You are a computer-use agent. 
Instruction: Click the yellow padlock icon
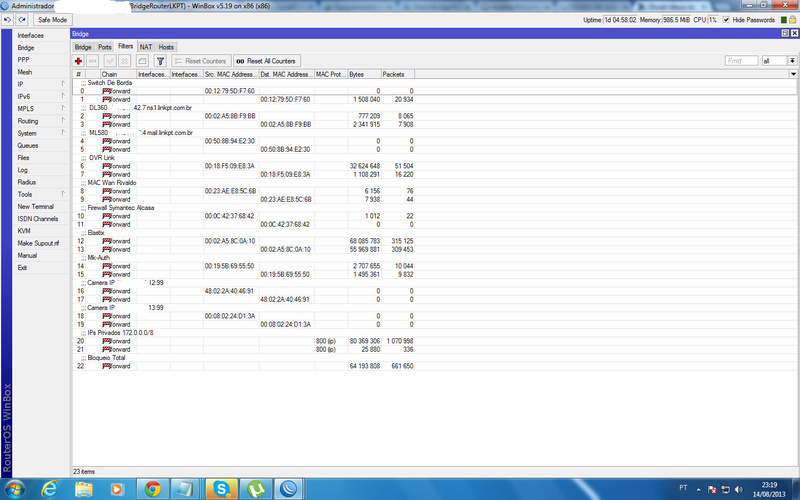coord(793,20)
